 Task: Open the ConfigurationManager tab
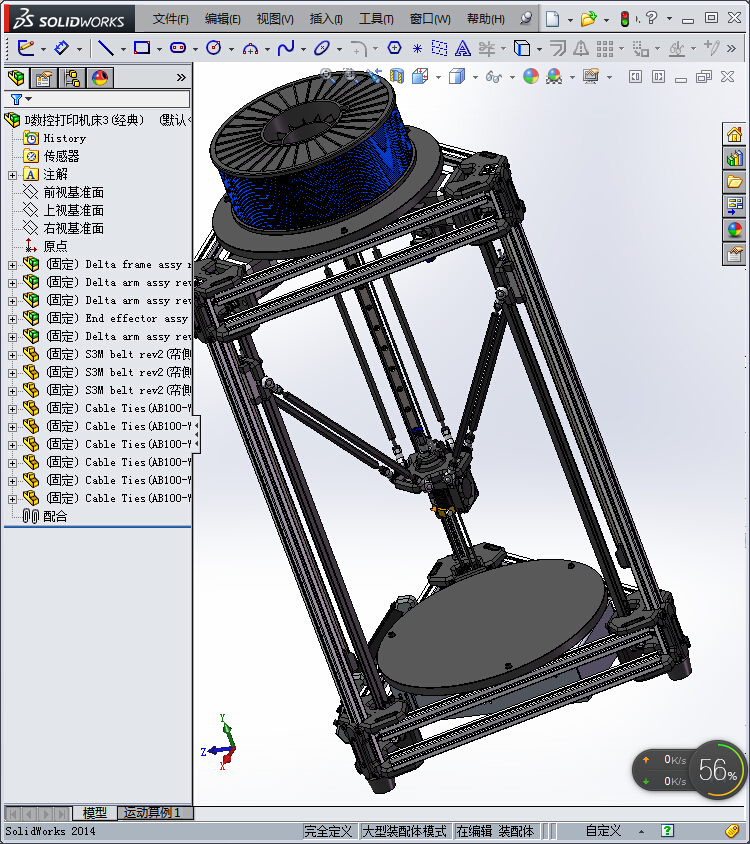72,78
